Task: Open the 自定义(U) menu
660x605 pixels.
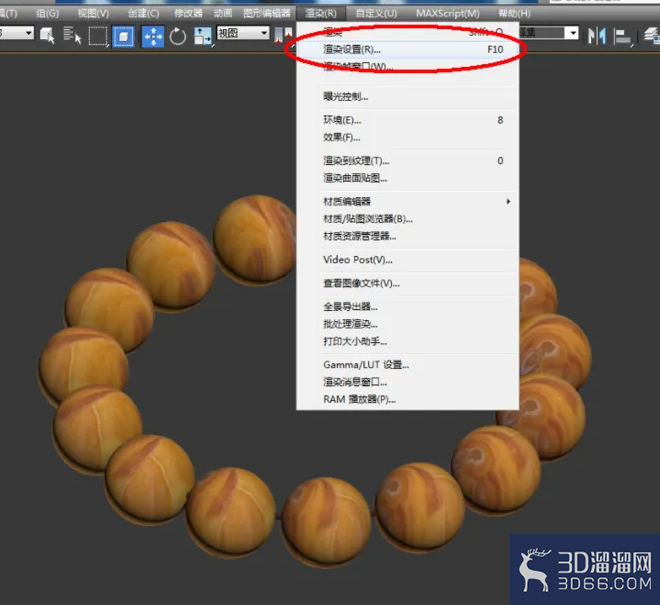Action: (x=376, y=13)
